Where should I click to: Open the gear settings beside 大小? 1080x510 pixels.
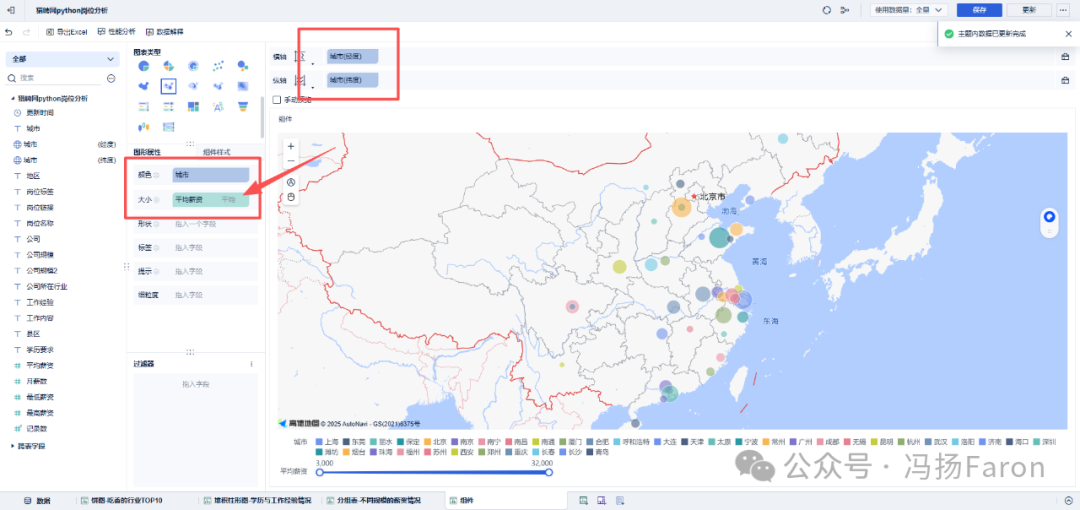point(156,200)
